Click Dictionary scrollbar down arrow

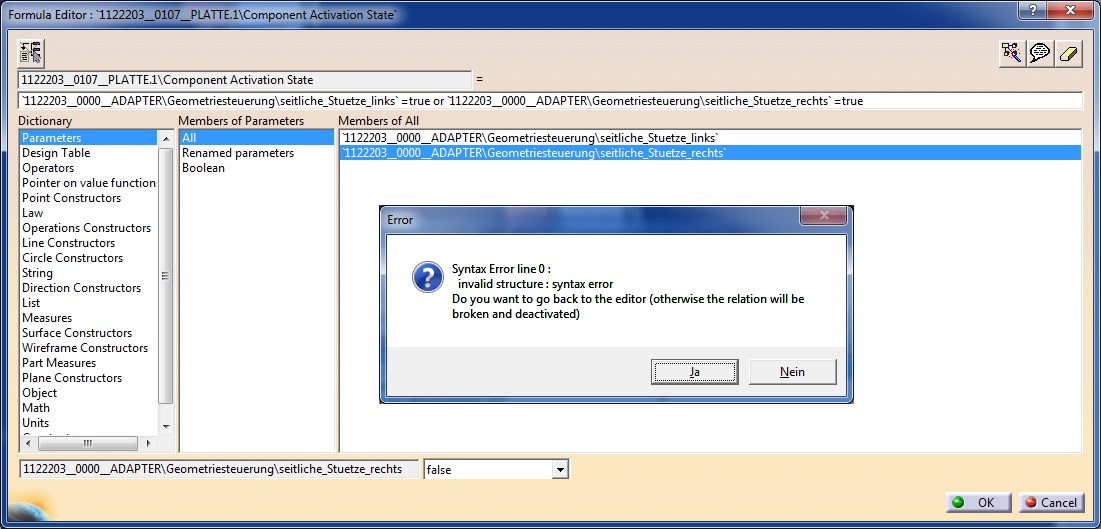166,426
